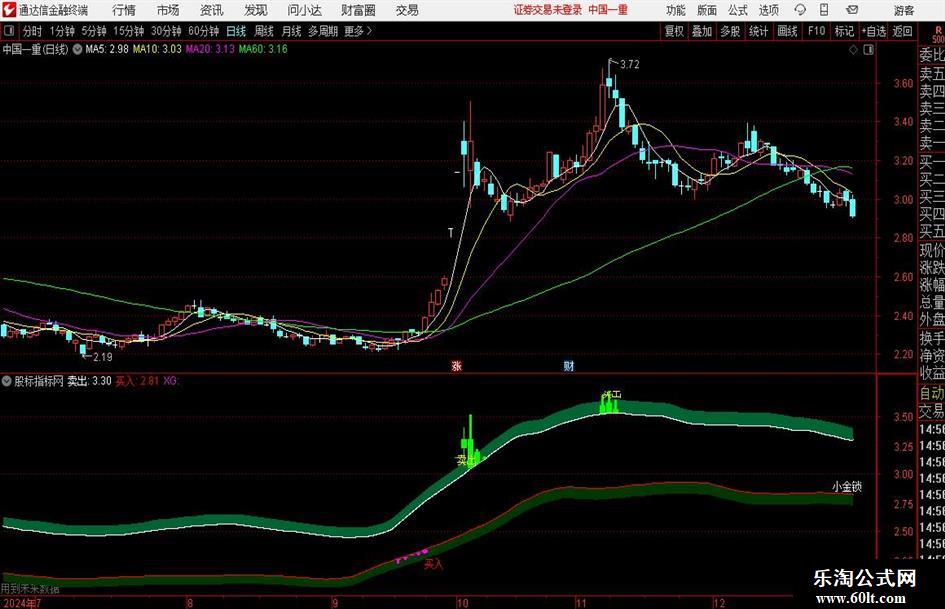
Task: Select the 日线 daily period tab
Action: pos(236,31)
